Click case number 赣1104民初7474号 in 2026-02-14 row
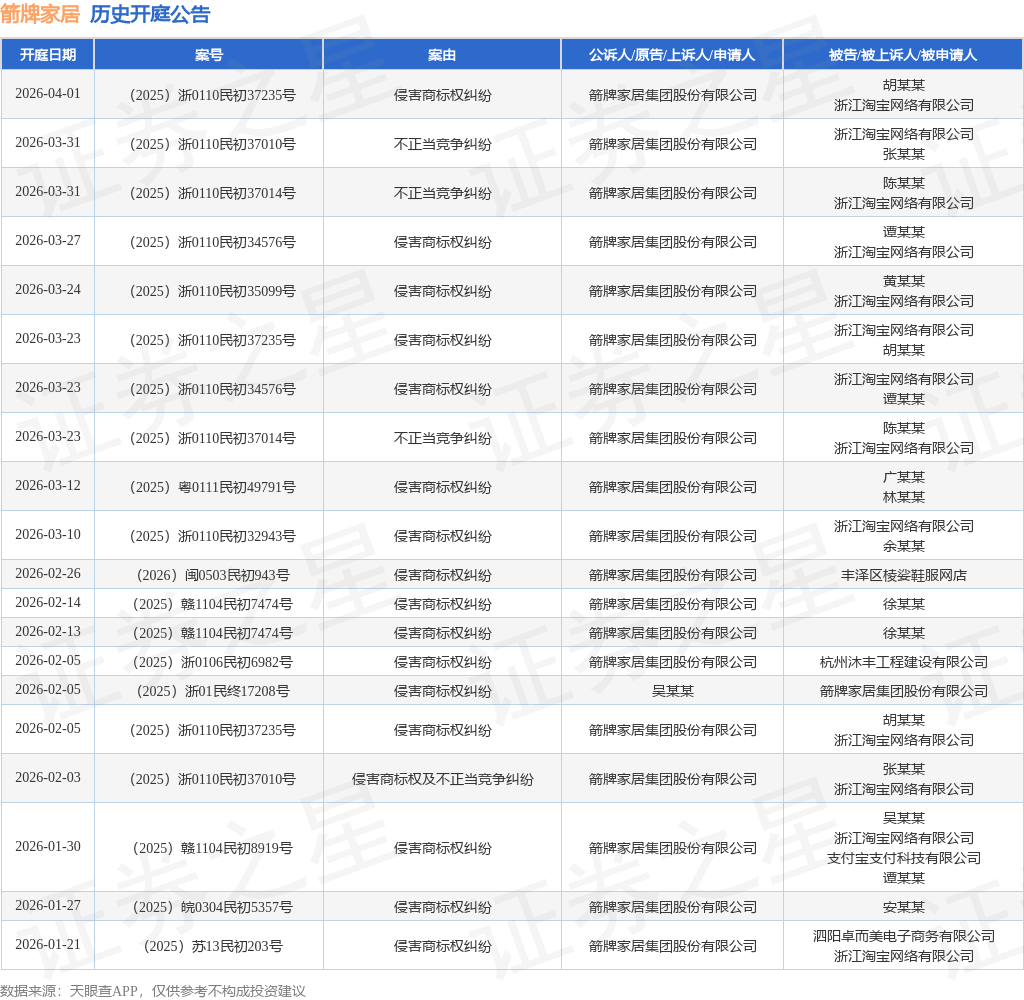This screenshot has width=1024, height=1000. 213,604
